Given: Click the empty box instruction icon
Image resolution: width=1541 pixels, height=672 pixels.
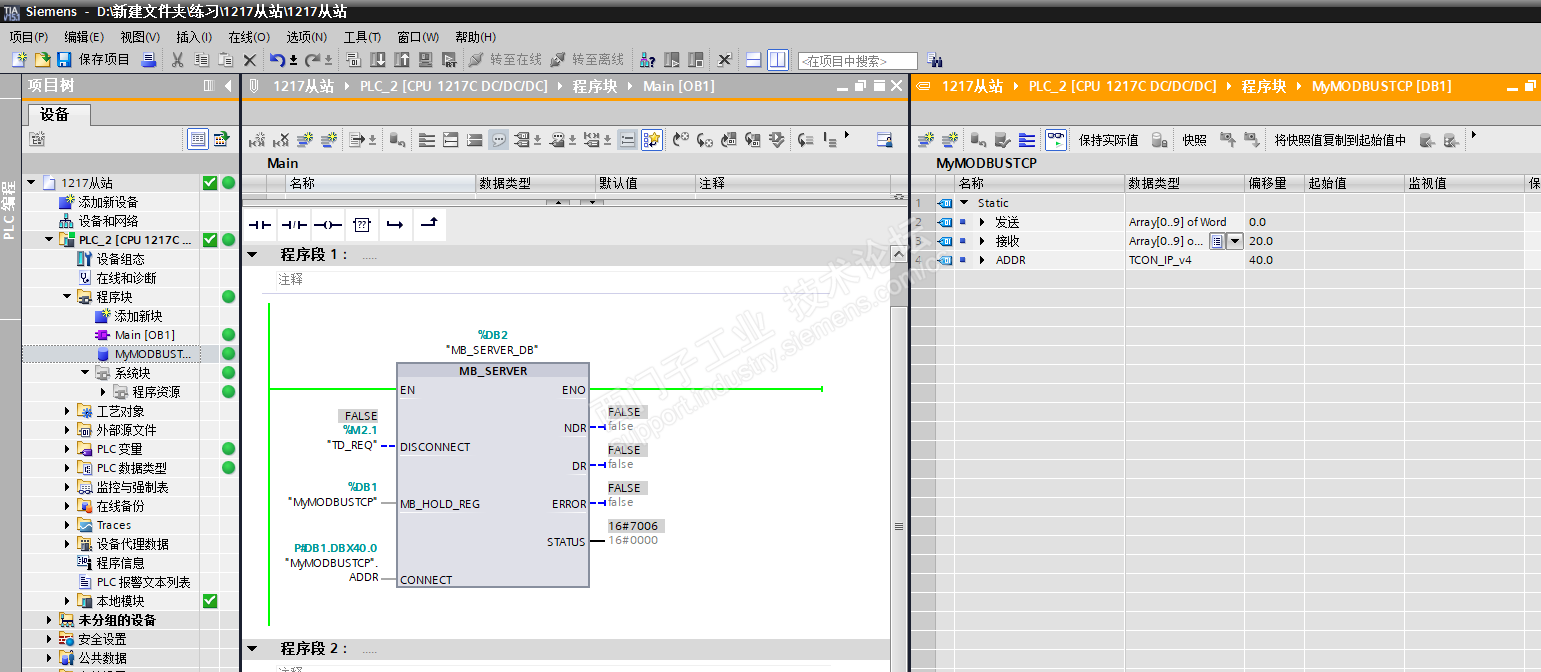Looking at the screenshot, I should click(x=362, y=225).
